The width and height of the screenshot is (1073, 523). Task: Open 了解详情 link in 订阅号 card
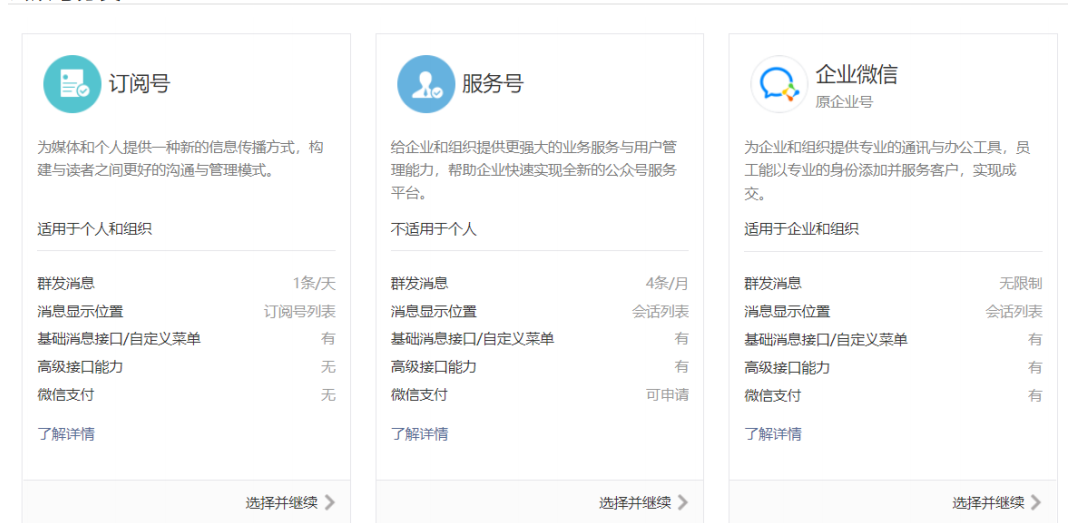tap(66, 434)
